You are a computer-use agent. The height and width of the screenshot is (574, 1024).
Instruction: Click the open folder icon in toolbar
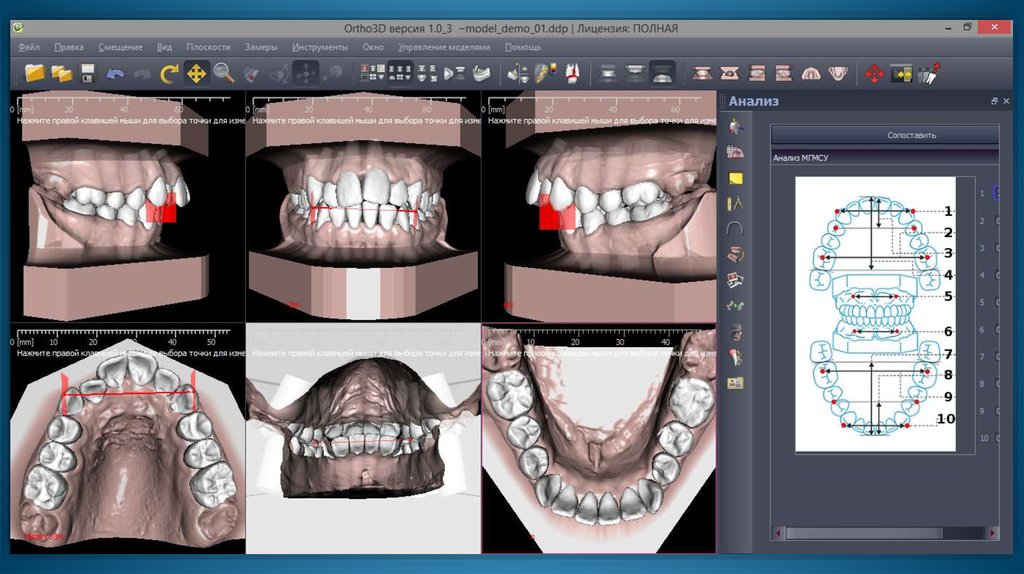(36, 73)
